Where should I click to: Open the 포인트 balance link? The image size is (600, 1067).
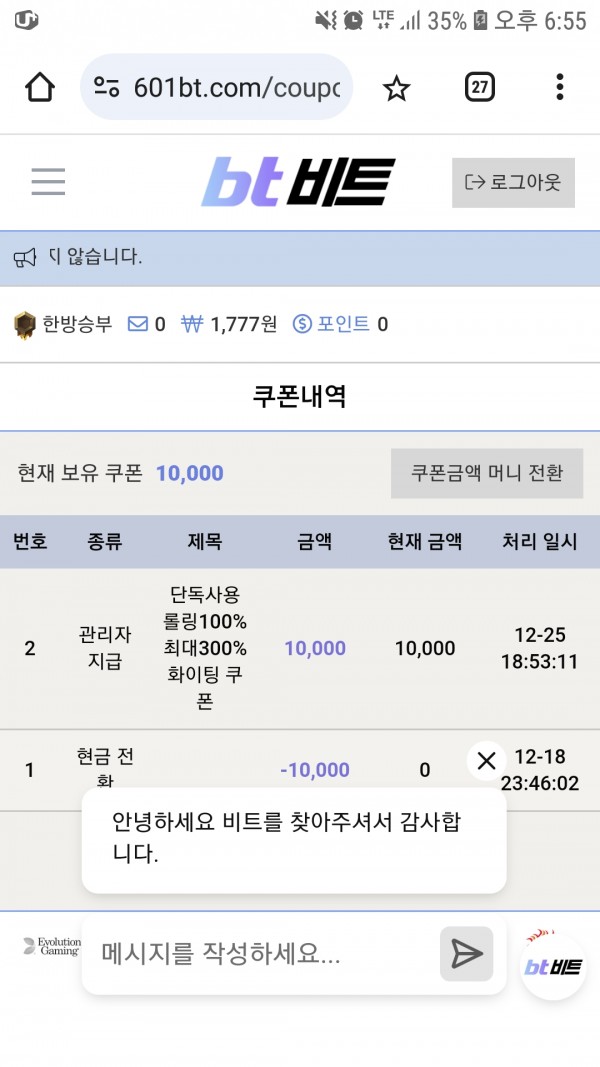340,324
